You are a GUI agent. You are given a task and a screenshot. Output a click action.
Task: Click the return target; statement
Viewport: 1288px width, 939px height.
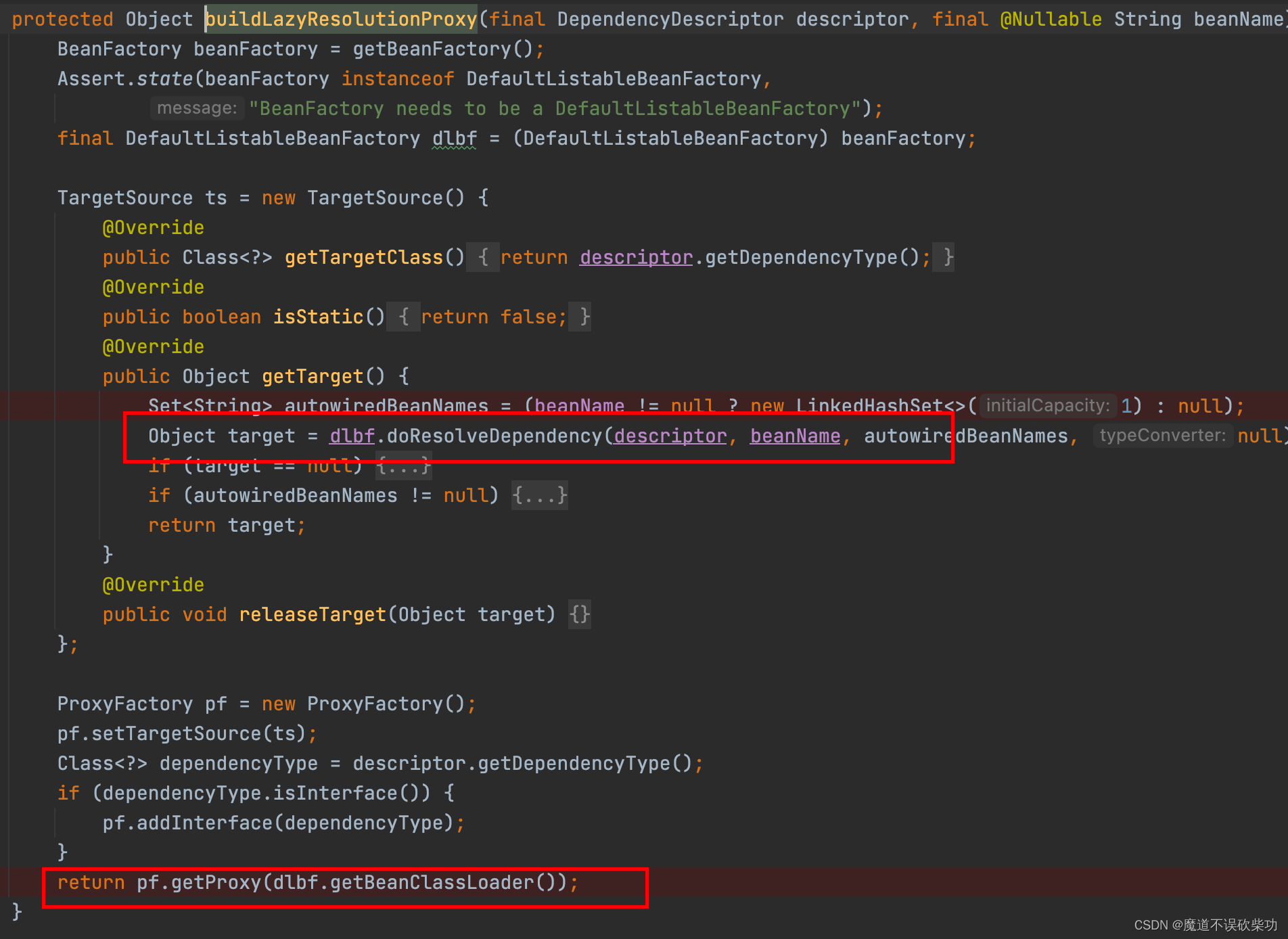[x=227, y=525]
